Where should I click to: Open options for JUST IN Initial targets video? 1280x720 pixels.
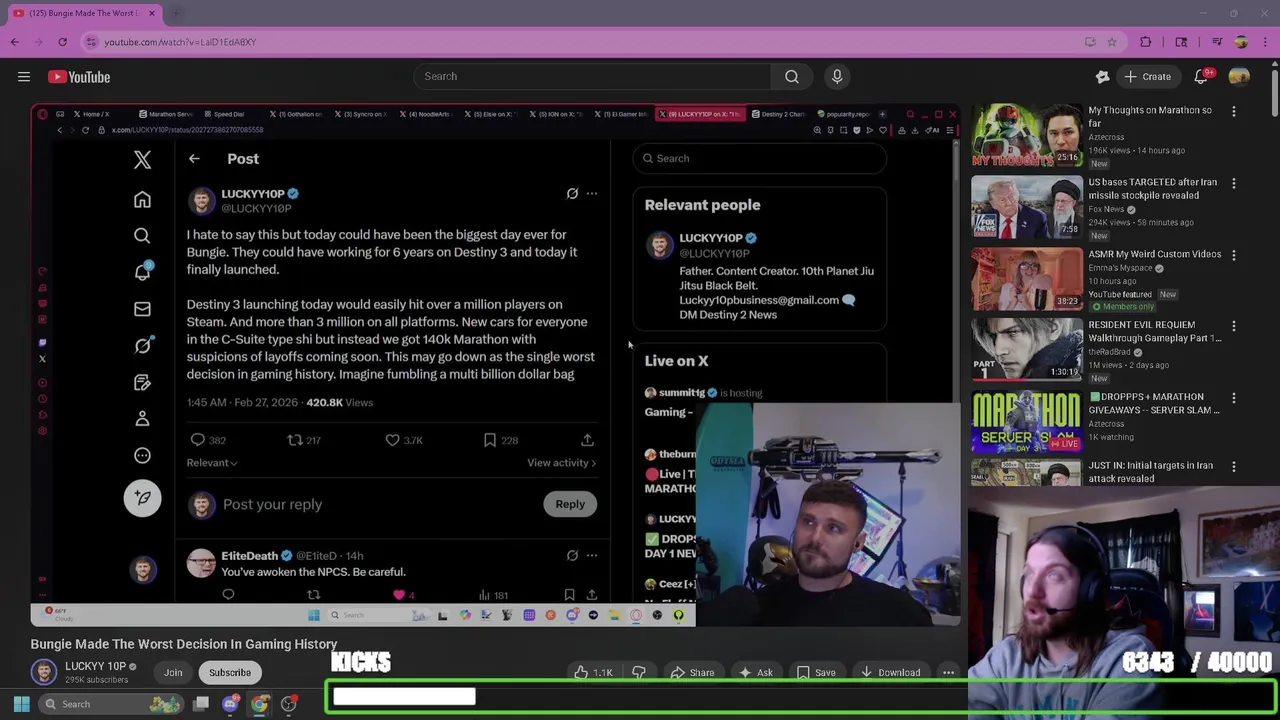(x=1233, y=467)
